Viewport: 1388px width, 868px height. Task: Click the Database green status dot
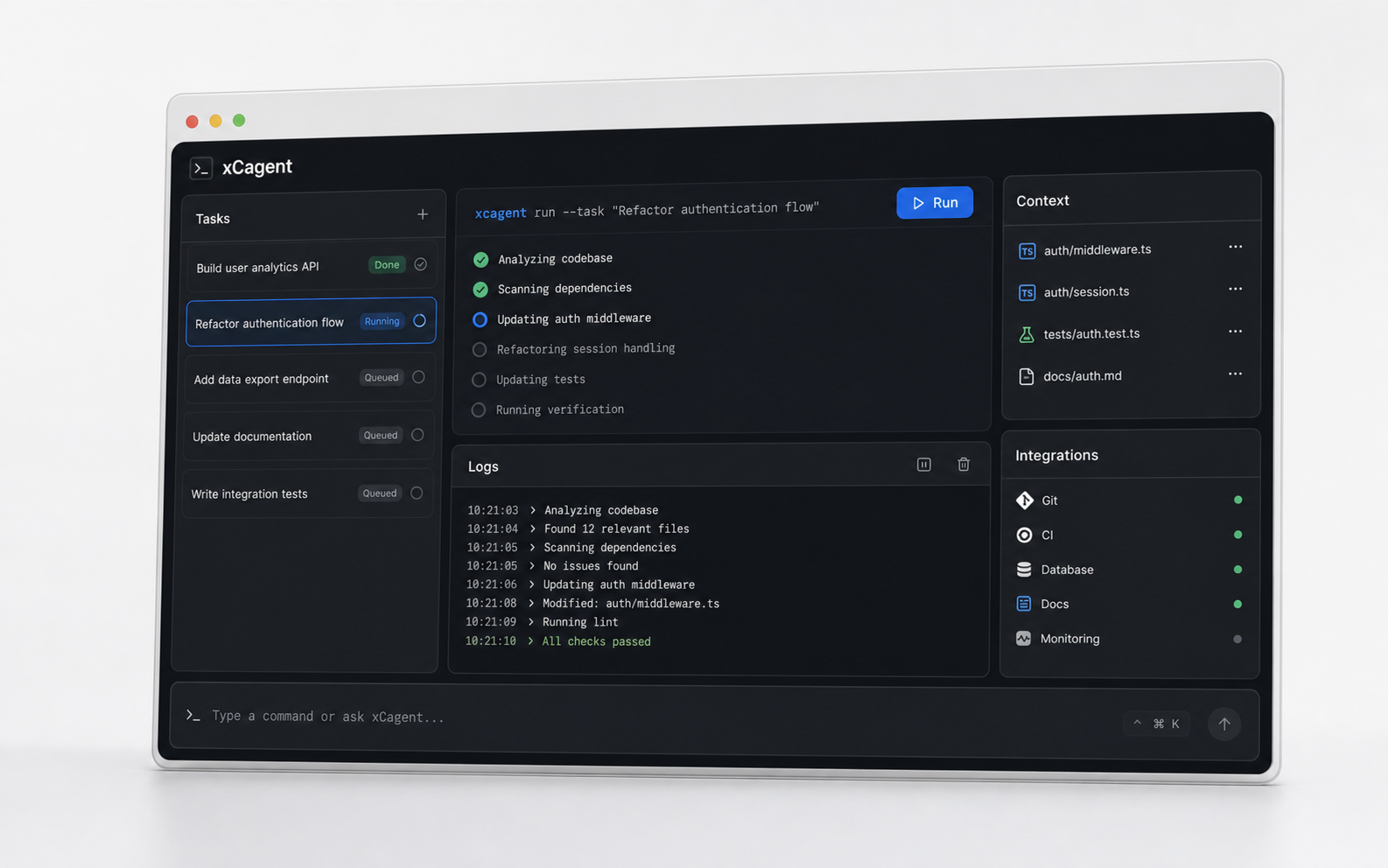pyautogui.click(x=1237, y=570)
